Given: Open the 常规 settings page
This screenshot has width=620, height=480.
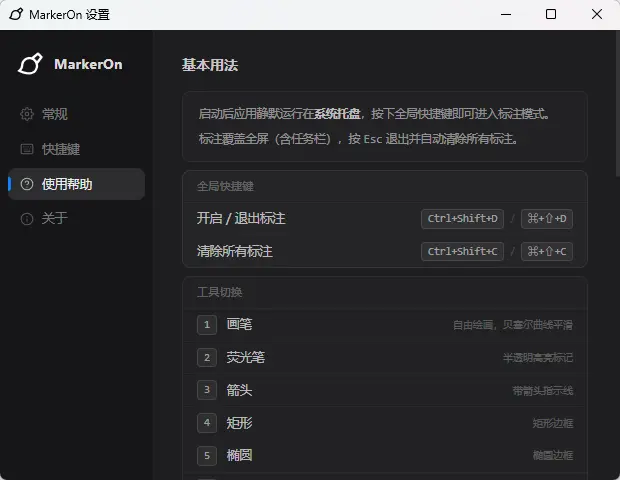Looking at the screenshot, I should [77, 114].
